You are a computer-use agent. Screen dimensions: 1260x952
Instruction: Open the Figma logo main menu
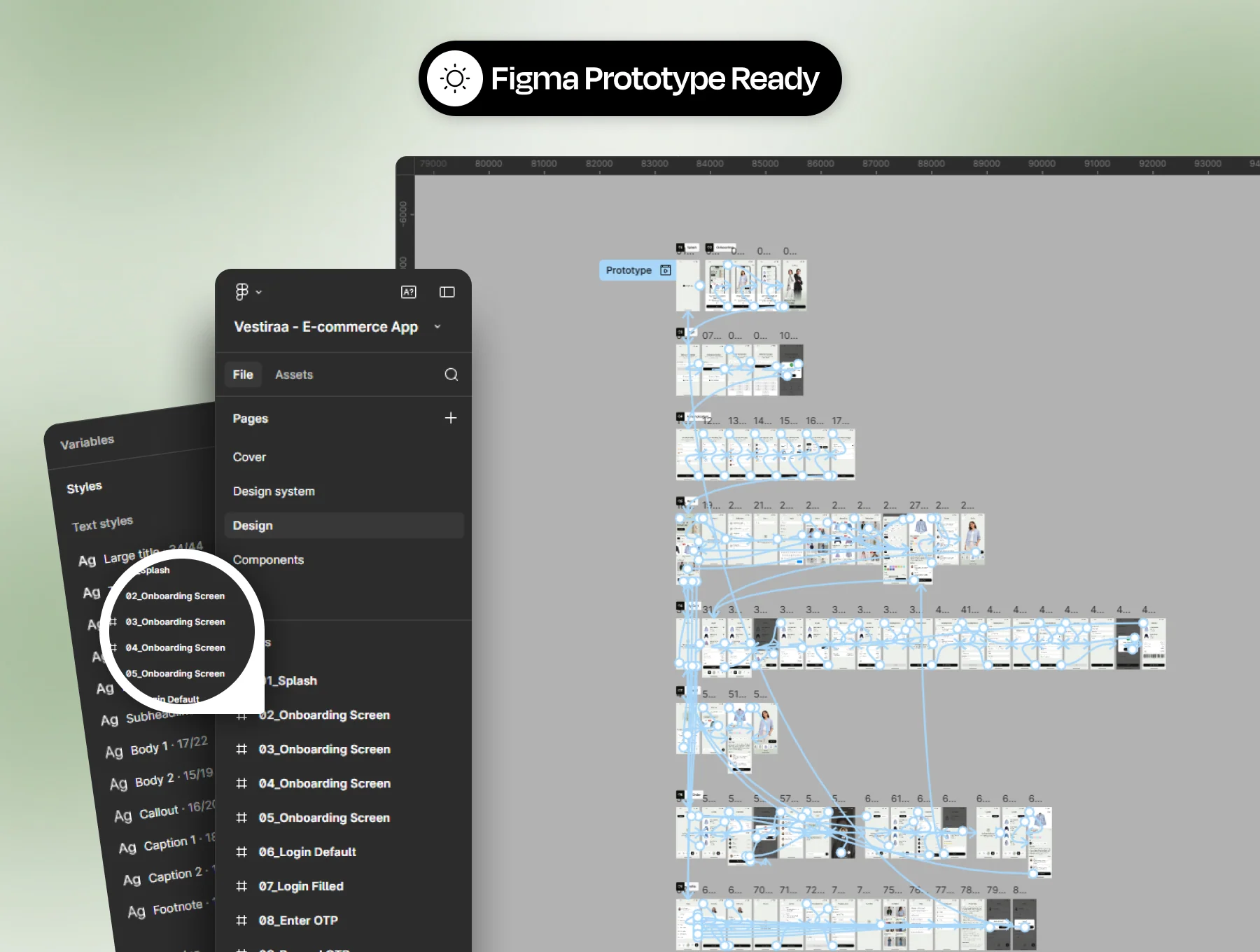(x=241, y=292)
